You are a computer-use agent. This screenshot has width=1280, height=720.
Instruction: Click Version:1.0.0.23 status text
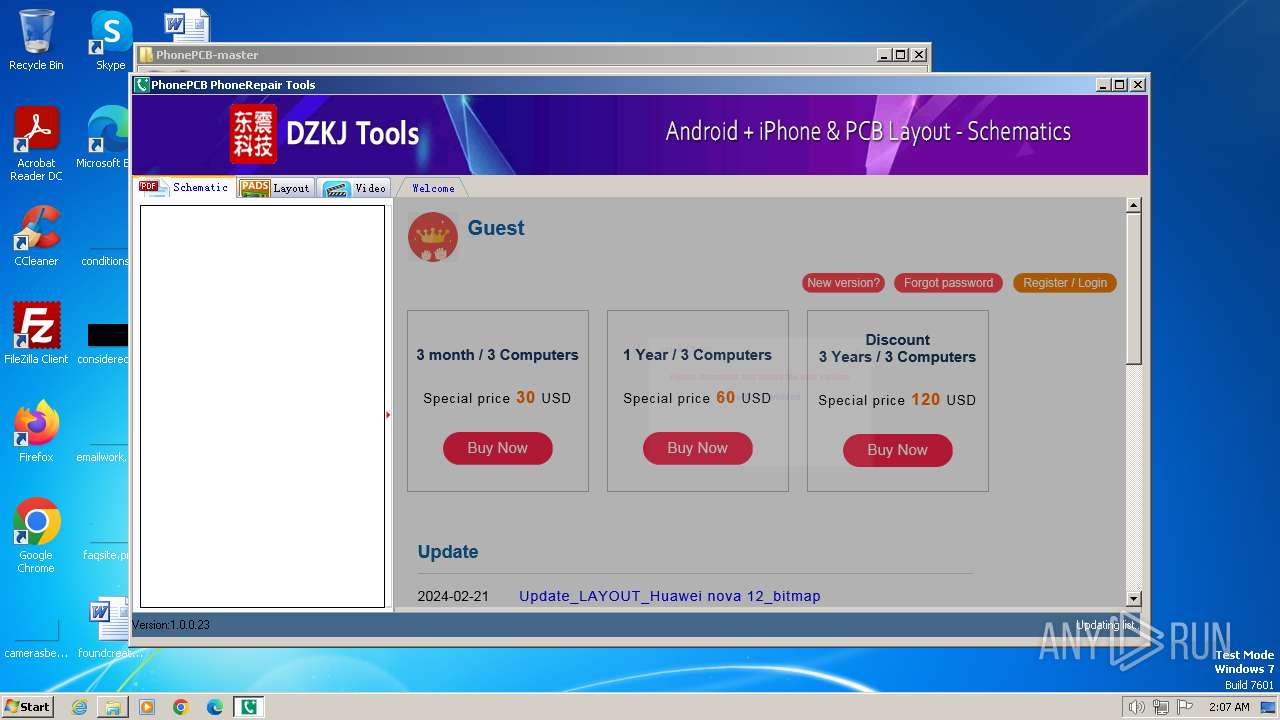pyautogui.click(x=171, y=625)
